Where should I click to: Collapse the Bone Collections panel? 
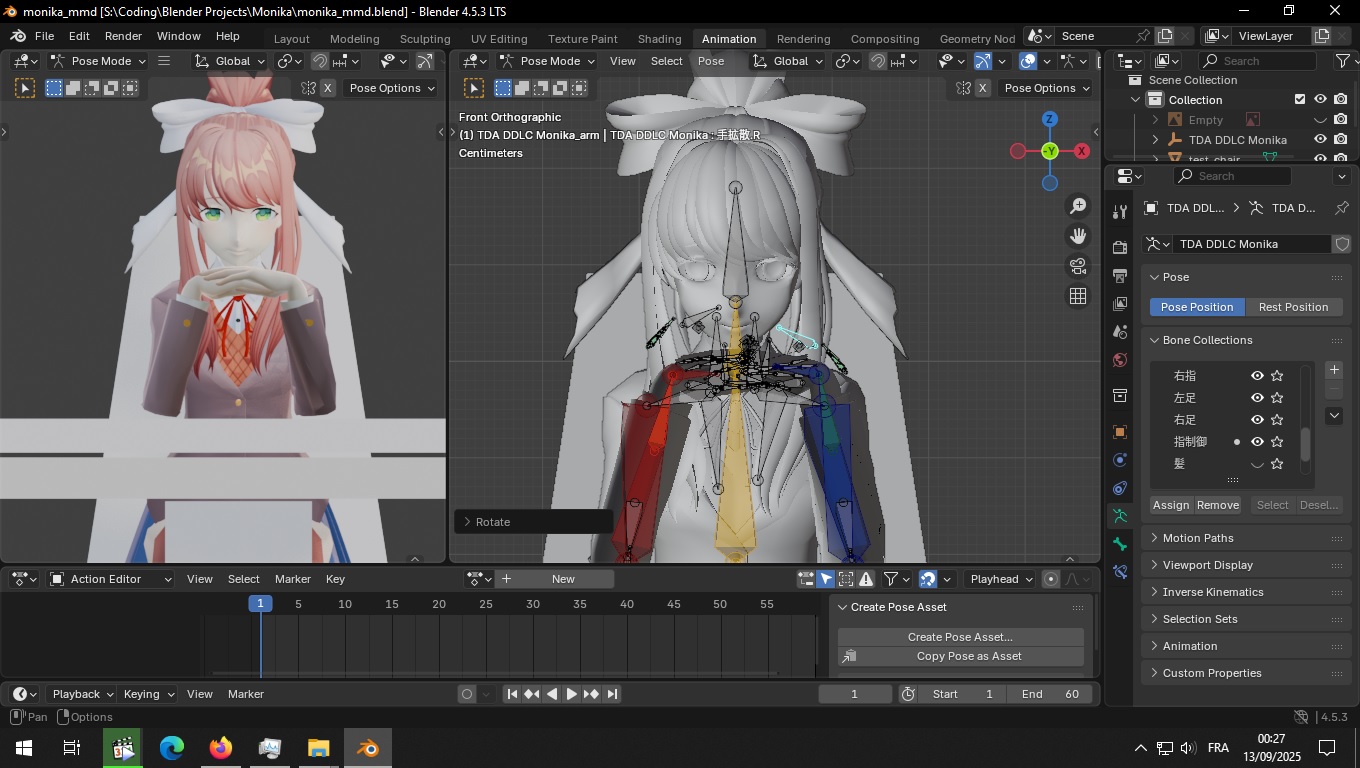[1245, 340]
